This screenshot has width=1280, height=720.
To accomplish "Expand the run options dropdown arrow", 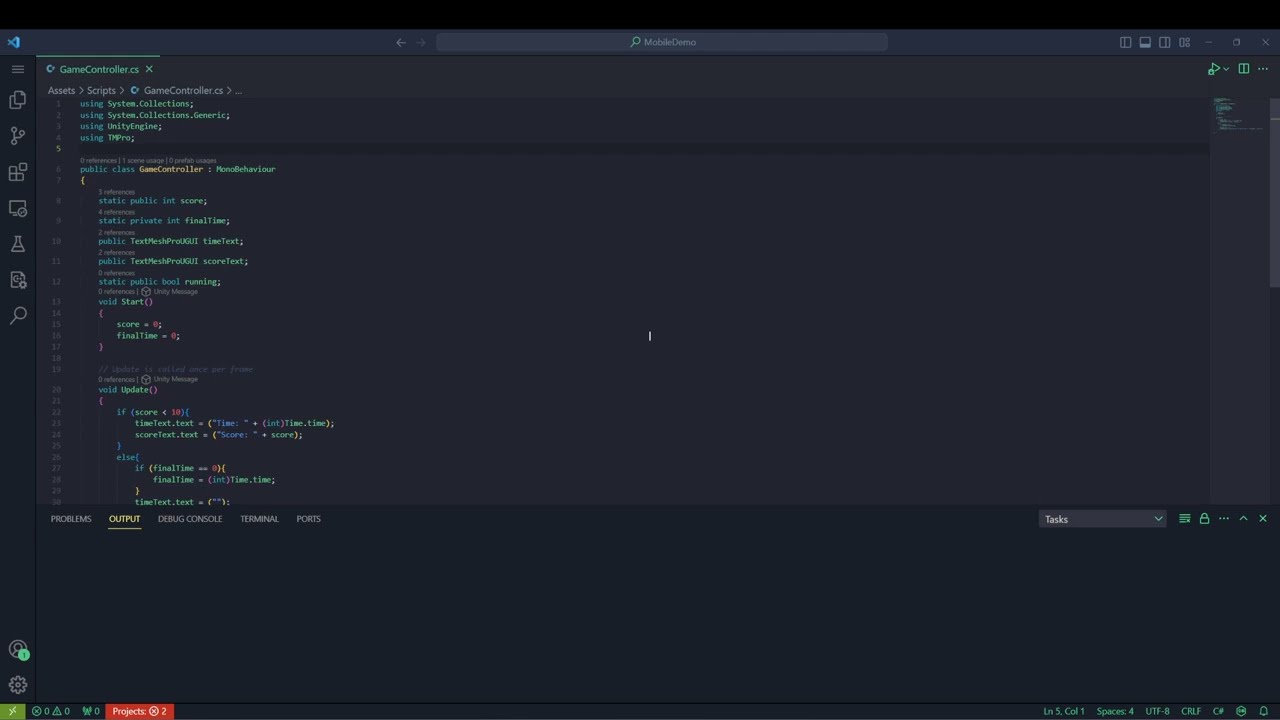I will click(1226, 69).
